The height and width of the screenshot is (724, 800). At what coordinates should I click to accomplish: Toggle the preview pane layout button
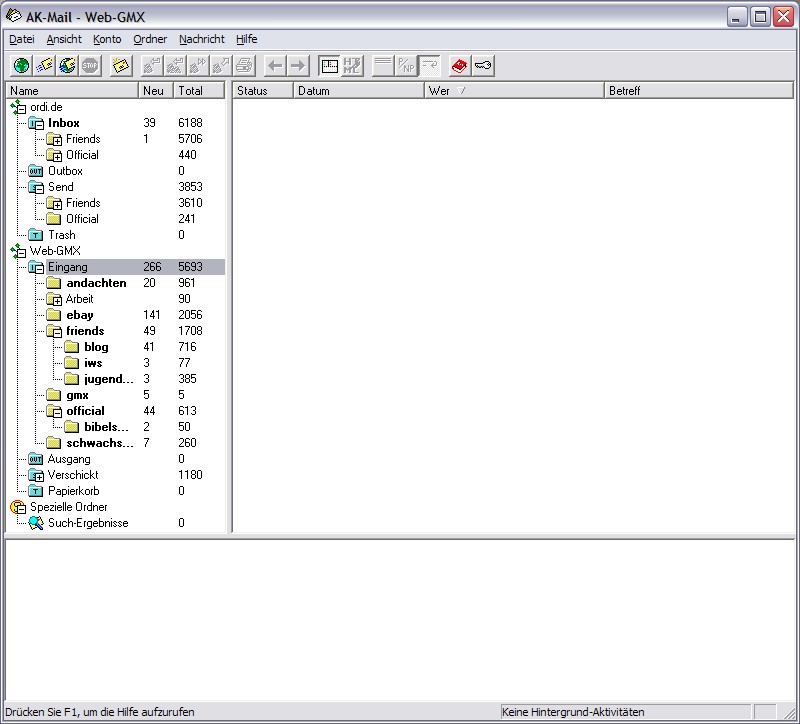330,66
